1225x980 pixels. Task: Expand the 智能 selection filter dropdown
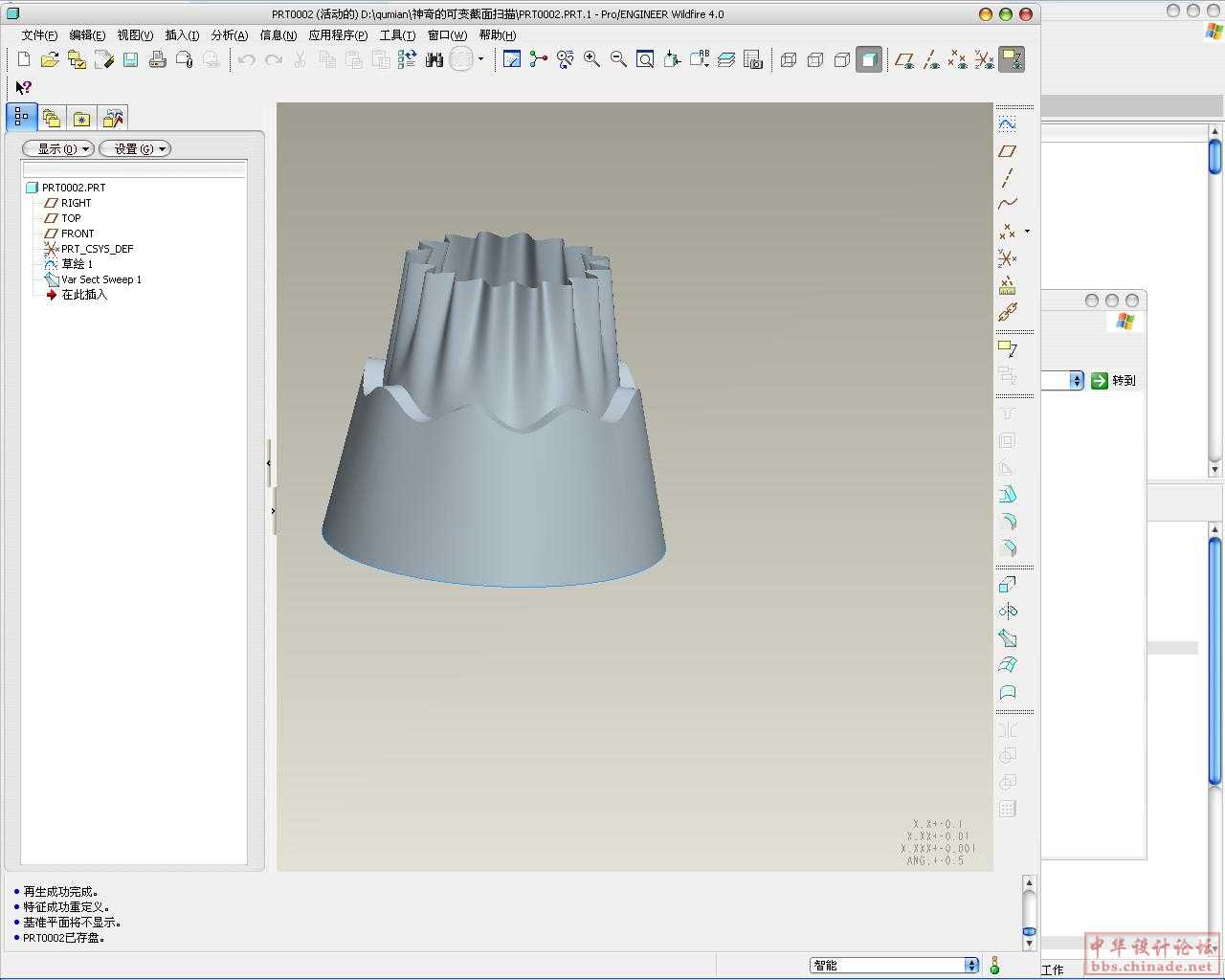pyautogui.click(x=971, y=966)
